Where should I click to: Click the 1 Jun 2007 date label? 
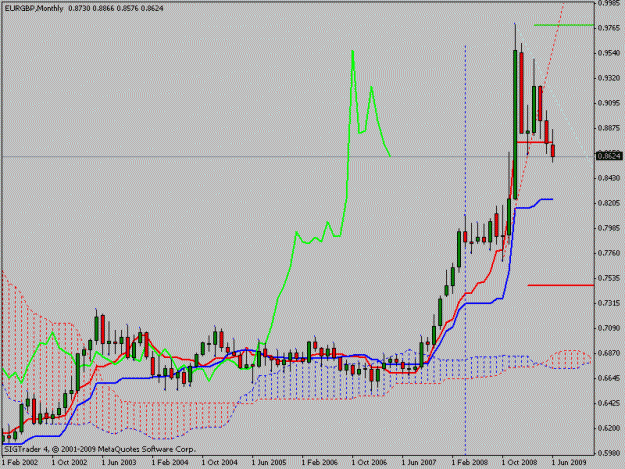419,462
